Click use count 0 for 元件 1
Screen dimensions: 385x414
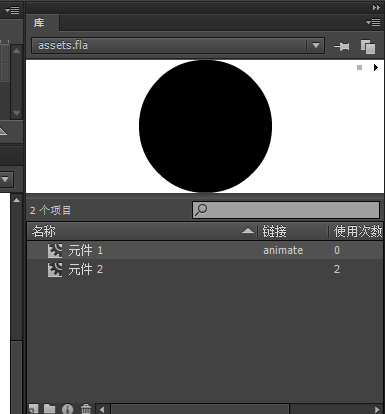337,250
